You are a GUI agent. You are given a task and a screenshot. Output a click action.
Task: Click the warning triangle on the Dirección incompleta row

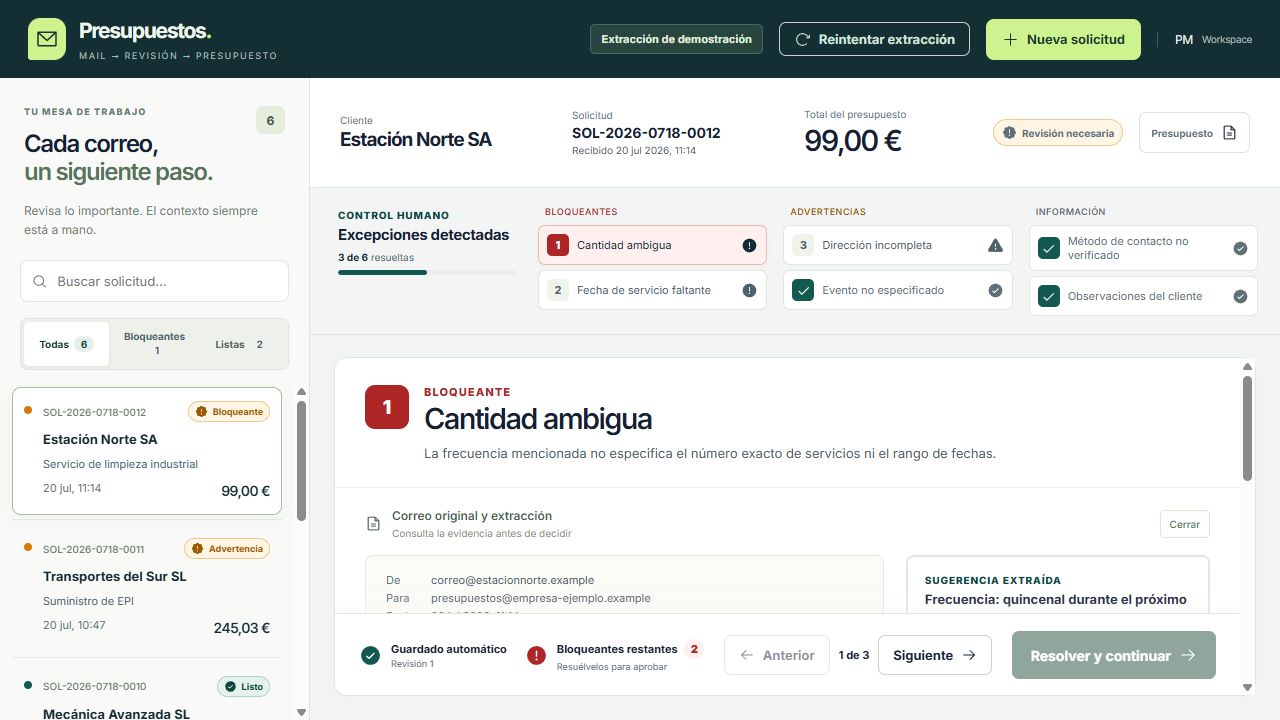pyautogui.click(x=995, y=245)
